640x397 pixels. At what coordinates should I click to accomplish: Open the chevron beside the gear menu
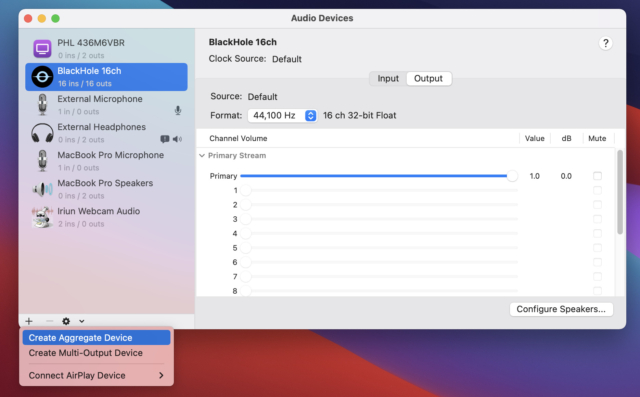click(82, 321)
